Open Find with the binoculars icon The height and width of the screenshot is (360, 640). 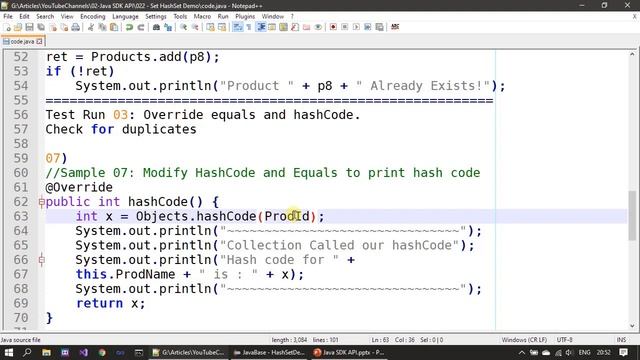(x=156, y=27)
